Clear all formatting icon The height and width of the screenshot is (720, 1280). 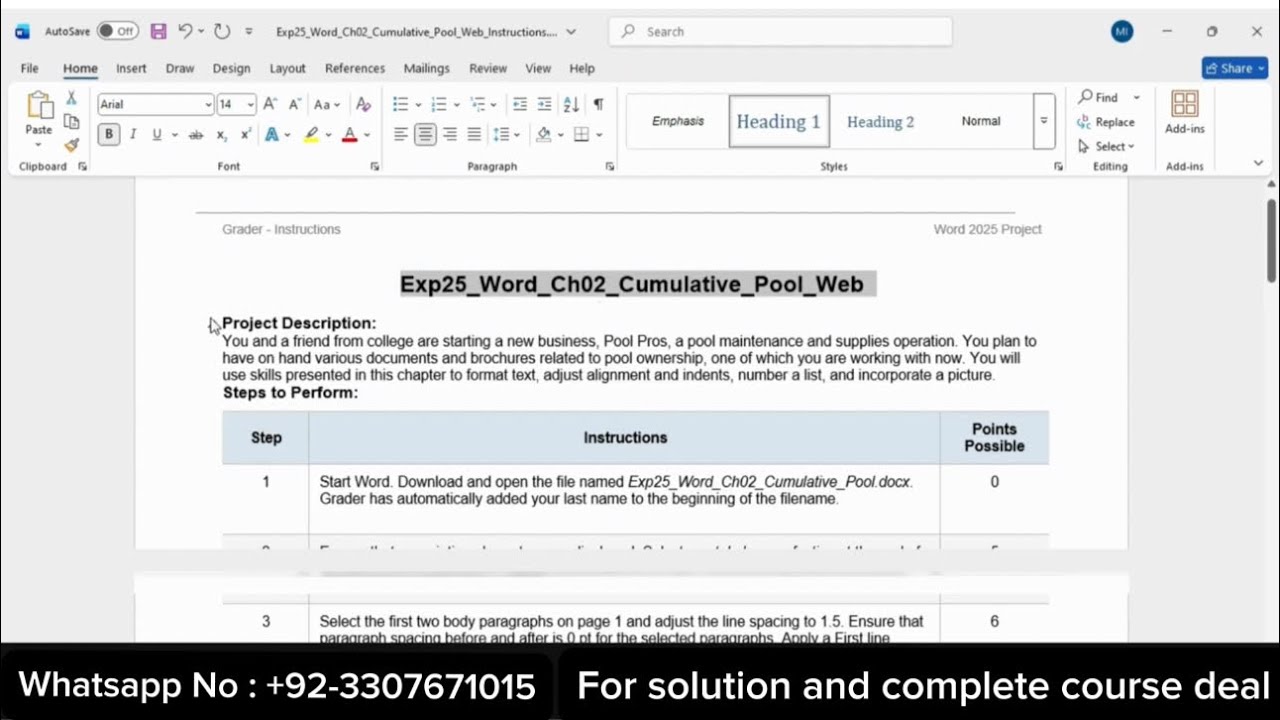tap(363, 104)
